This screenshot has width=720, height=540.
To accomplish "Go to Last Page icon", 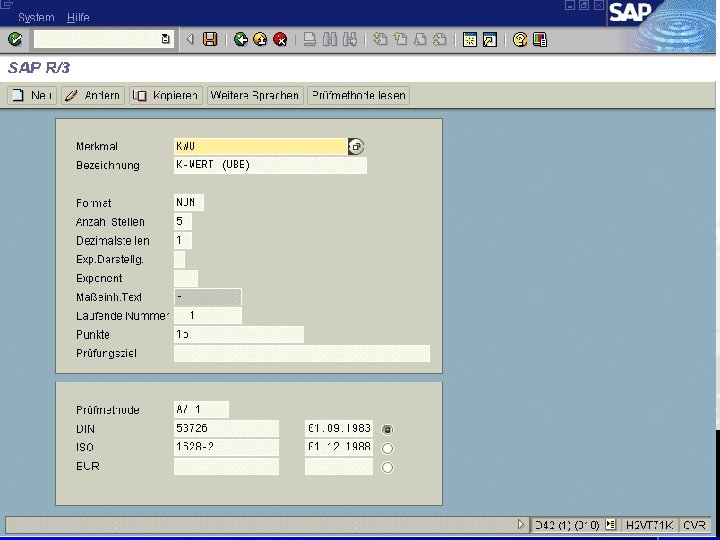I will pyautogui.click(x=440, y=39).
